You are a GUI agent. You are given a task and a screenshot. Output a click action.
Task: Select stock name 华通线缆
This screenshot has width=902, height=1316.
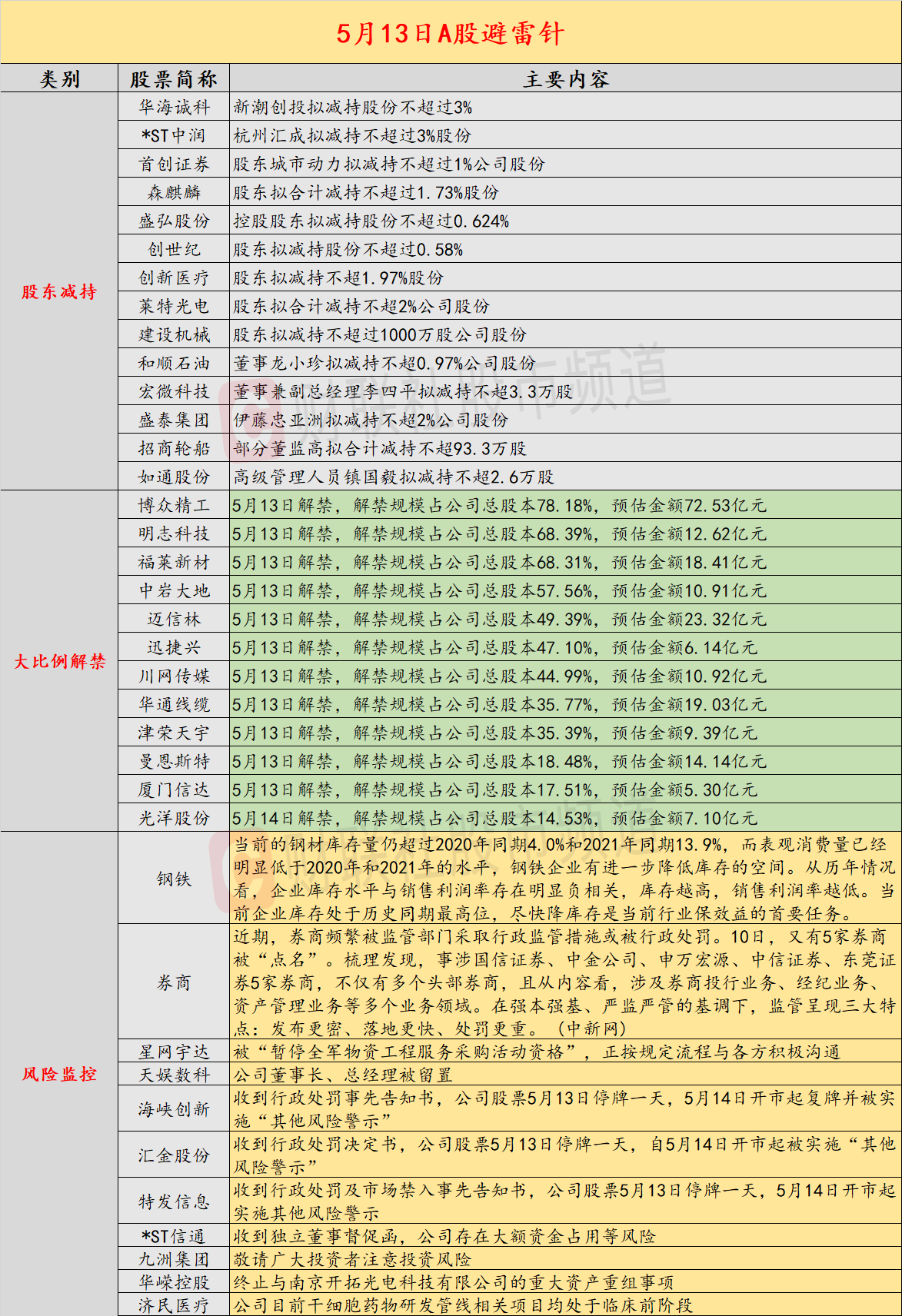(174, 704)
